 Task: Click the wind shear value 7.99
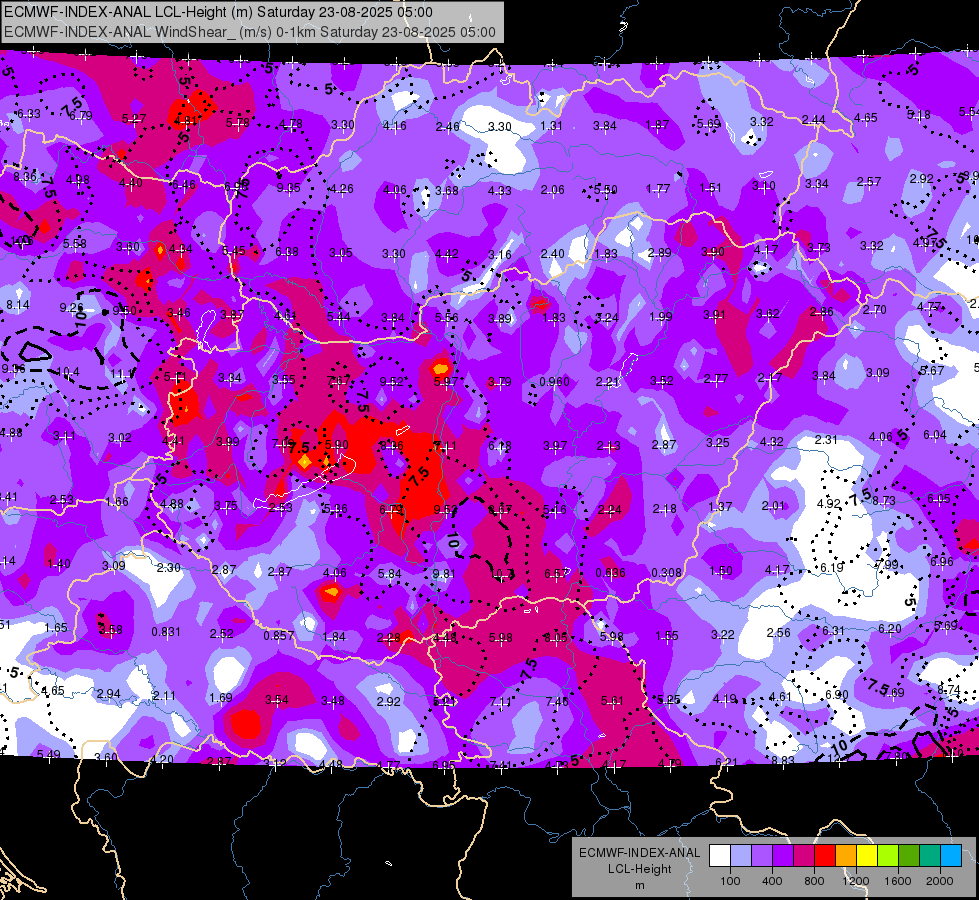(887, 565)
